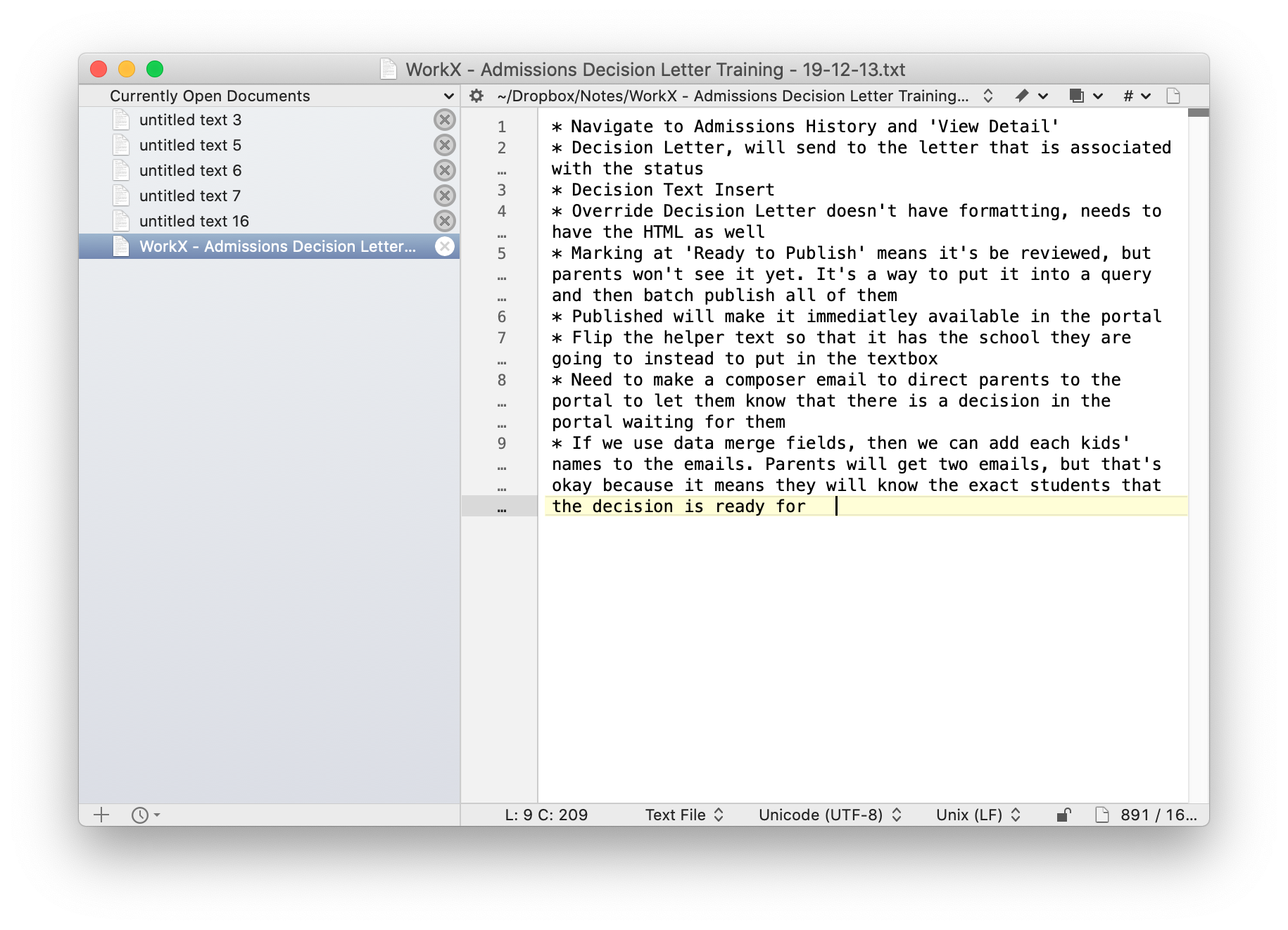
Task: Click the plus icon to add document
Action: [101, 815]
